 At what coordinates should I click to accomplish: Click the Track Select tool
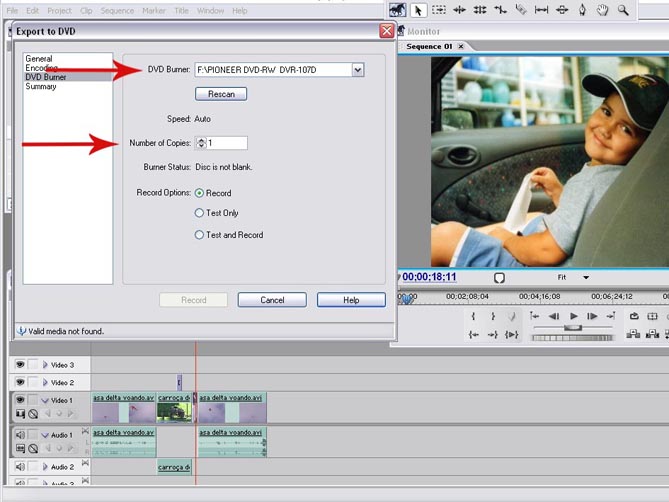439,10
